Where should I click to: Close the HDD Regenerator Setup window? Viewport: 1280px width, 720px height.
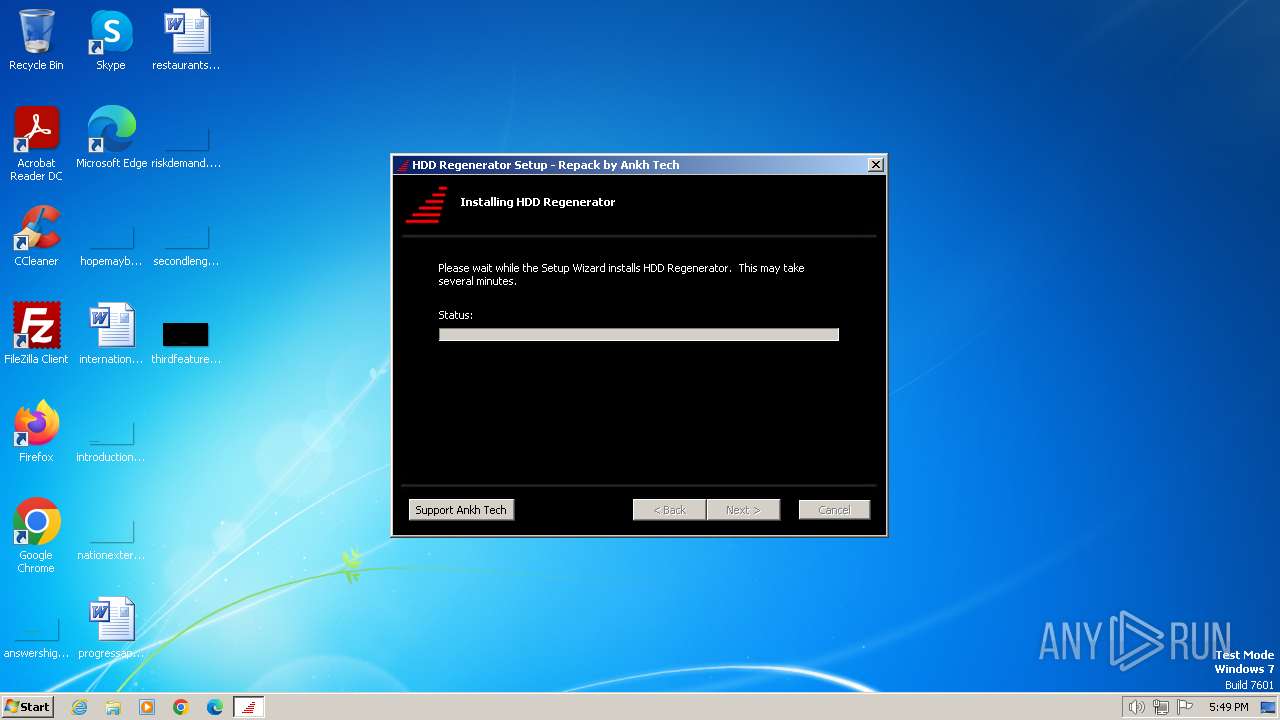[876, 165]
